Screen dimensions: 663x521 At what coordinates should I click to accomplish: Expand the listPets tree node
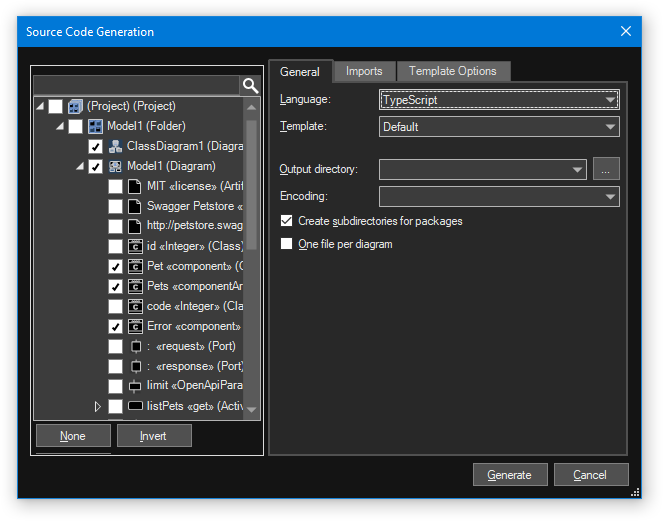[98, 406]
